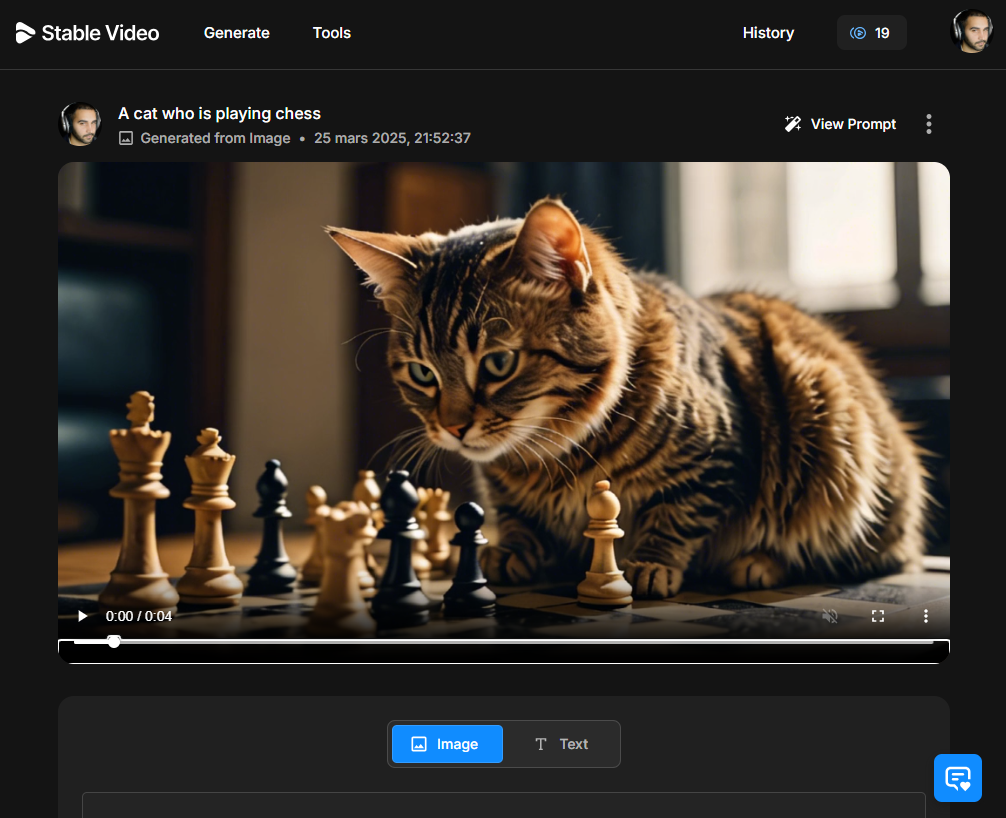Open the video options three-dot menu
The height and width of the screenshot is (818, 1006).
[926, 616]
